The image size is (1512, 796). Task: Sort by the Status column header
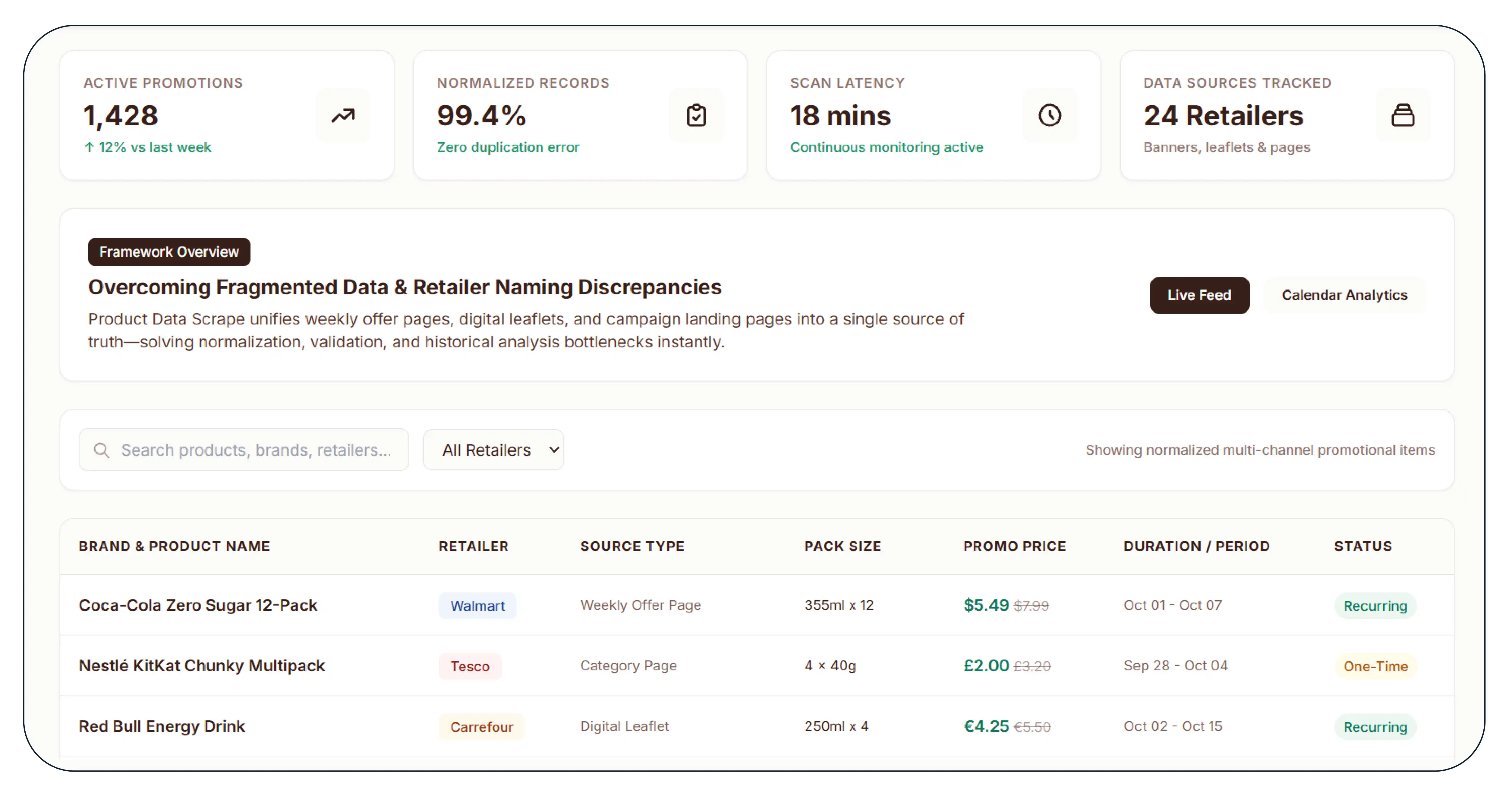pos(1363,546)
